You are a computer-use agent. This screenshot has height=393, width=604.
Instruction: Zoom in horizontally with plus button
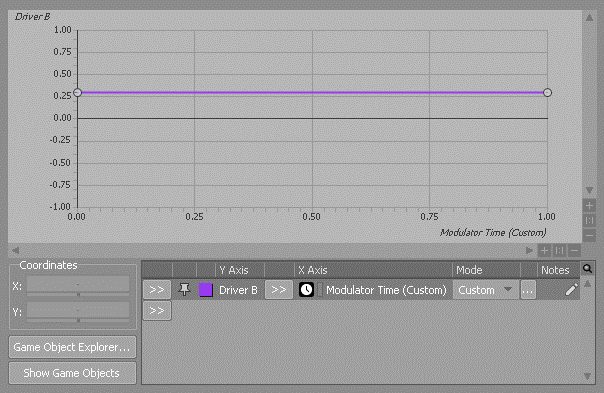click(544, 251)
